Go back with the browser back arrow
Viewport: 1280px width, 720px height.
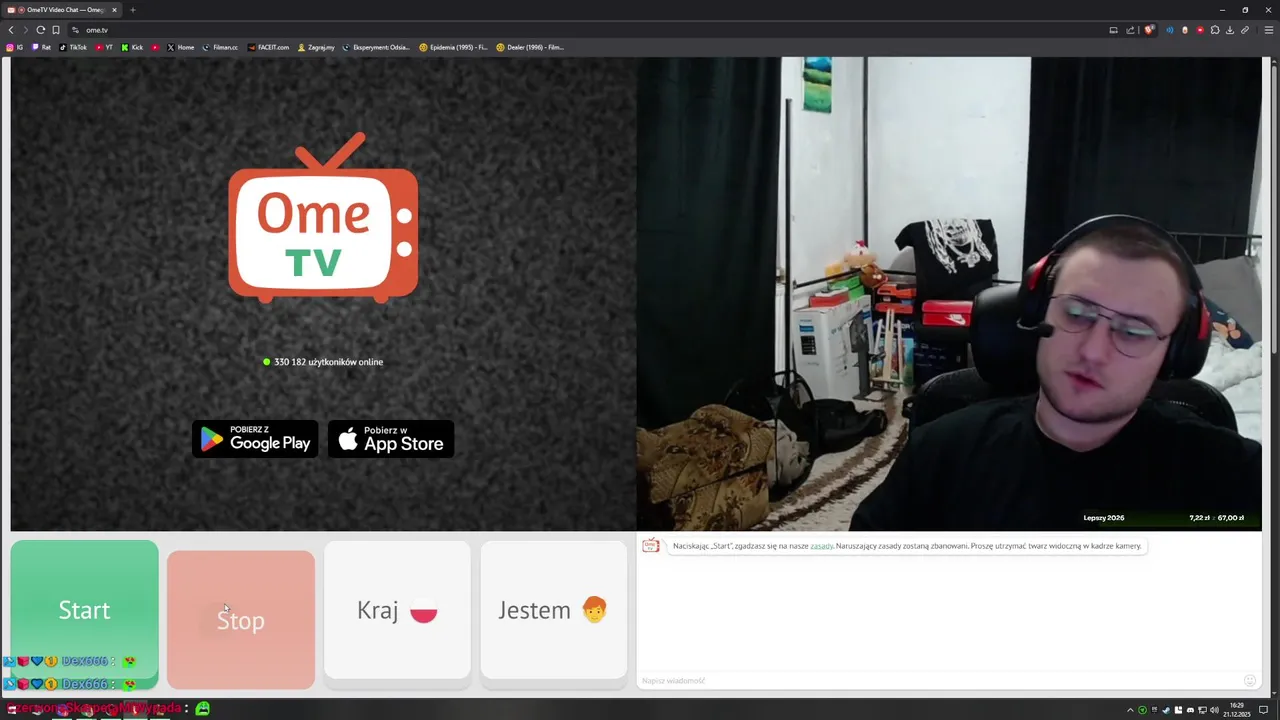pos(11,30)
